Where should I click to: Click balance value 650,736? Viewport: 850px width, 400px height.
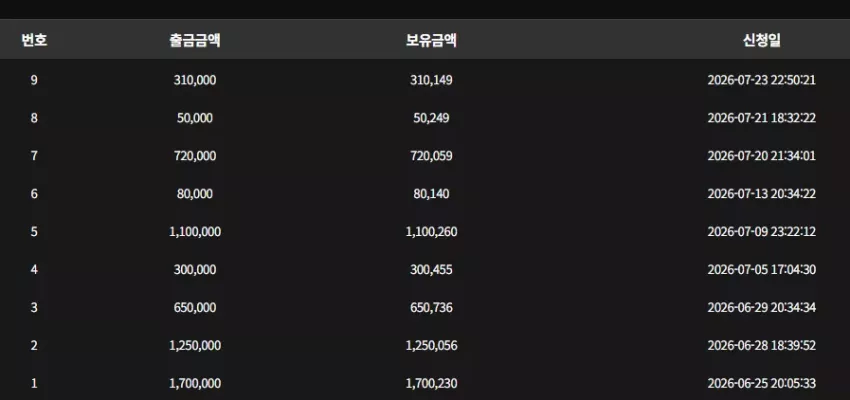[431, 308]
